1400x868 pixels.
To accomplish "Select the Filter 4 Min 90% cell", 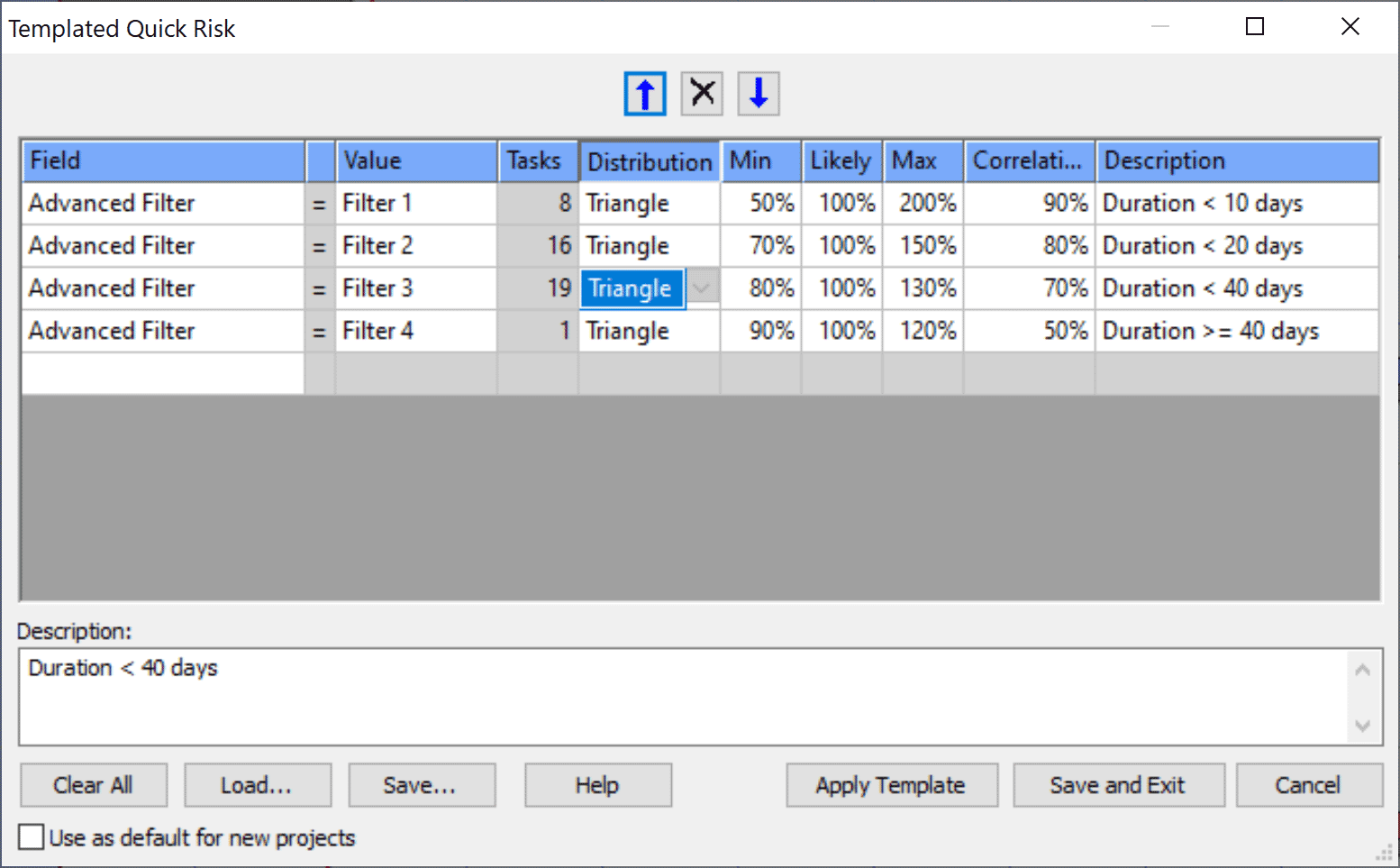I will (x=761, y=331).
